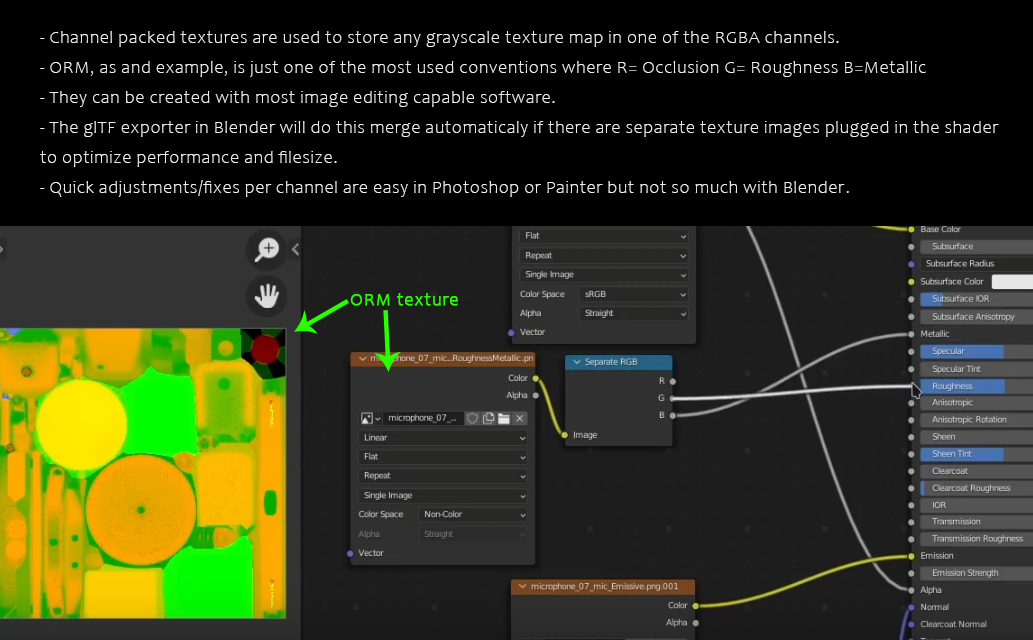Screen dimensions: 1033x640
Task: Click the Emission Strength value field
Action: pos(976,573)
